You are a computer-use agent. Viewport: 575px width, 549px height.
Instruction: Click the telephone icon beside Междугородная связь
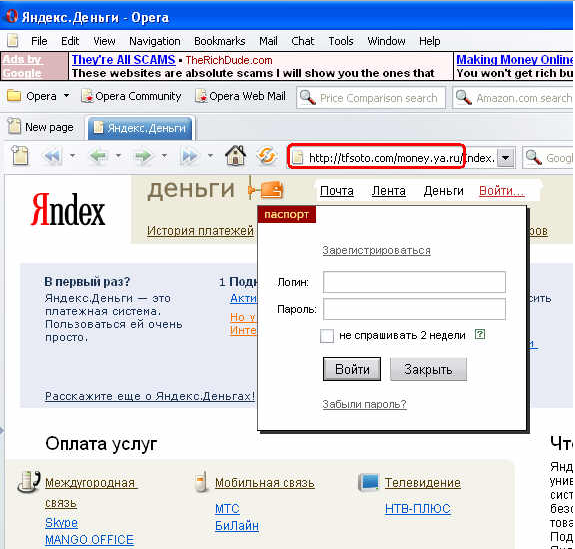pos(29,482)
